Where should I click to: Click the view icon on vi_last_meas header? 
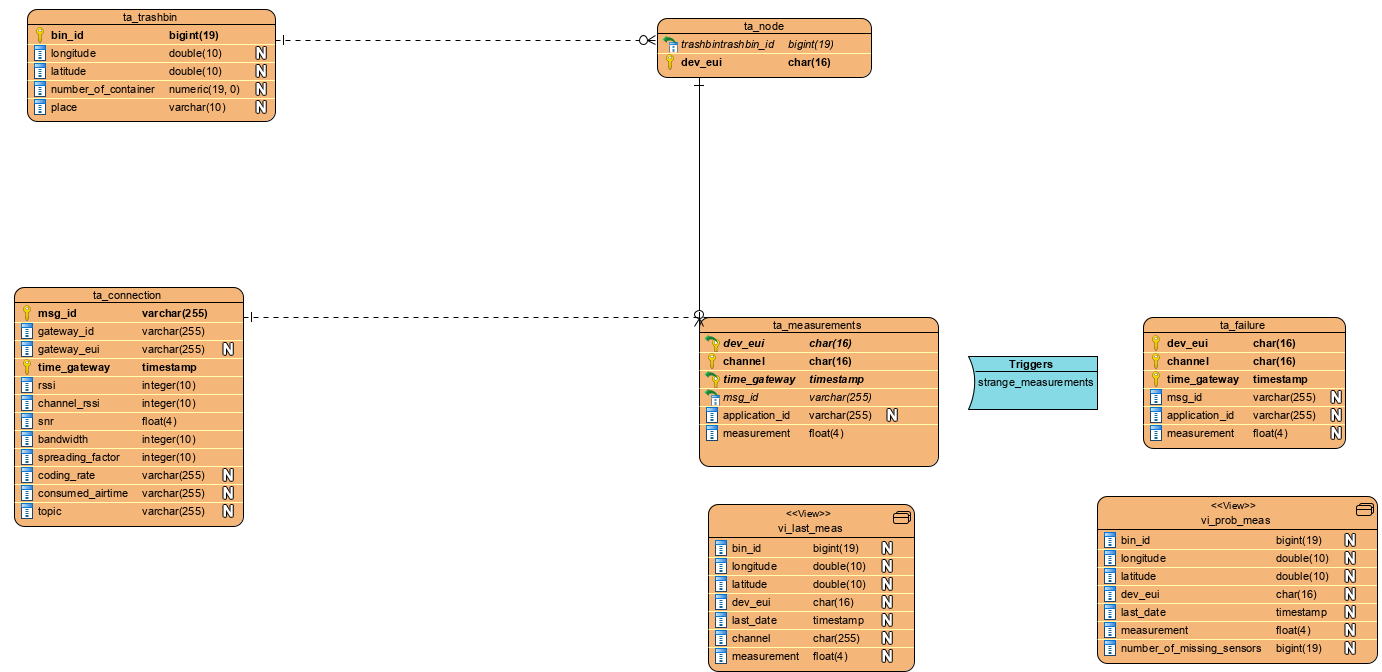(900, 517)
